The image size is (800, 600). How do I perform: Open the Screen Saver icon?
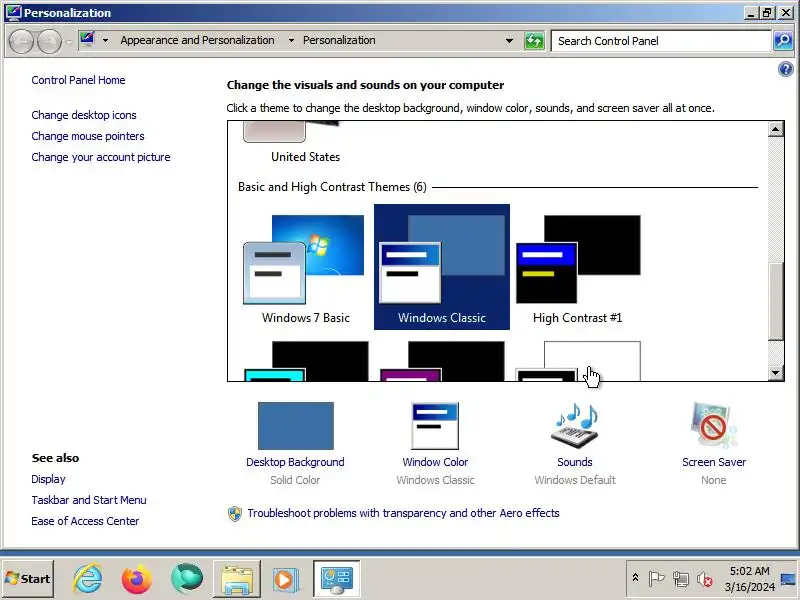(713, 426)
